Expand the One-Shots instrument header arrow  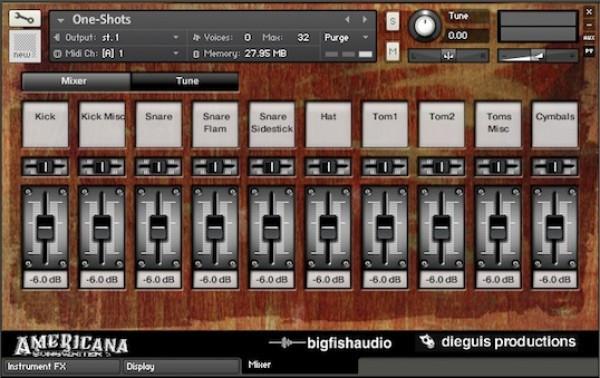click(60, 20)
